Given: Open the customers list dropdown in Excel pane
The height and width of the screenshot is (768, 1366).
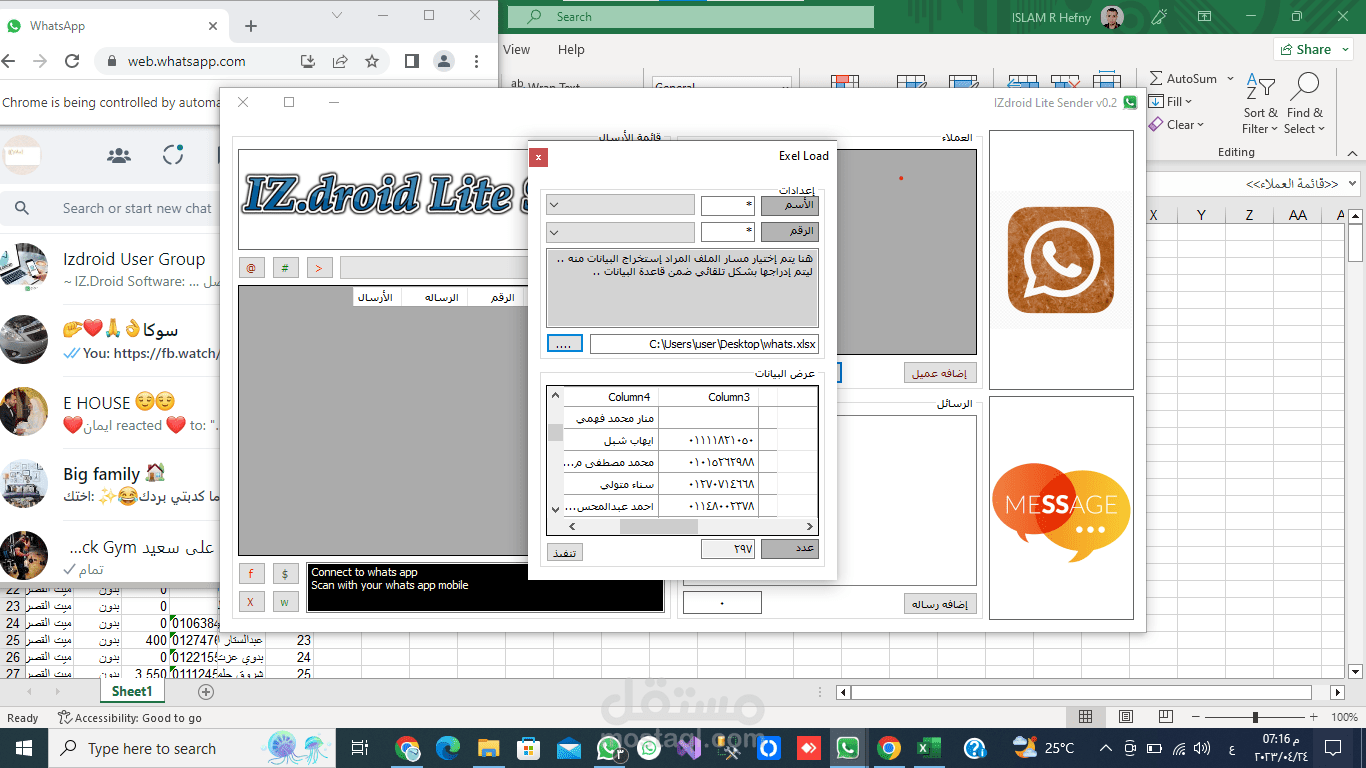Looking at the screenshot, I should tap(1353, 184).
